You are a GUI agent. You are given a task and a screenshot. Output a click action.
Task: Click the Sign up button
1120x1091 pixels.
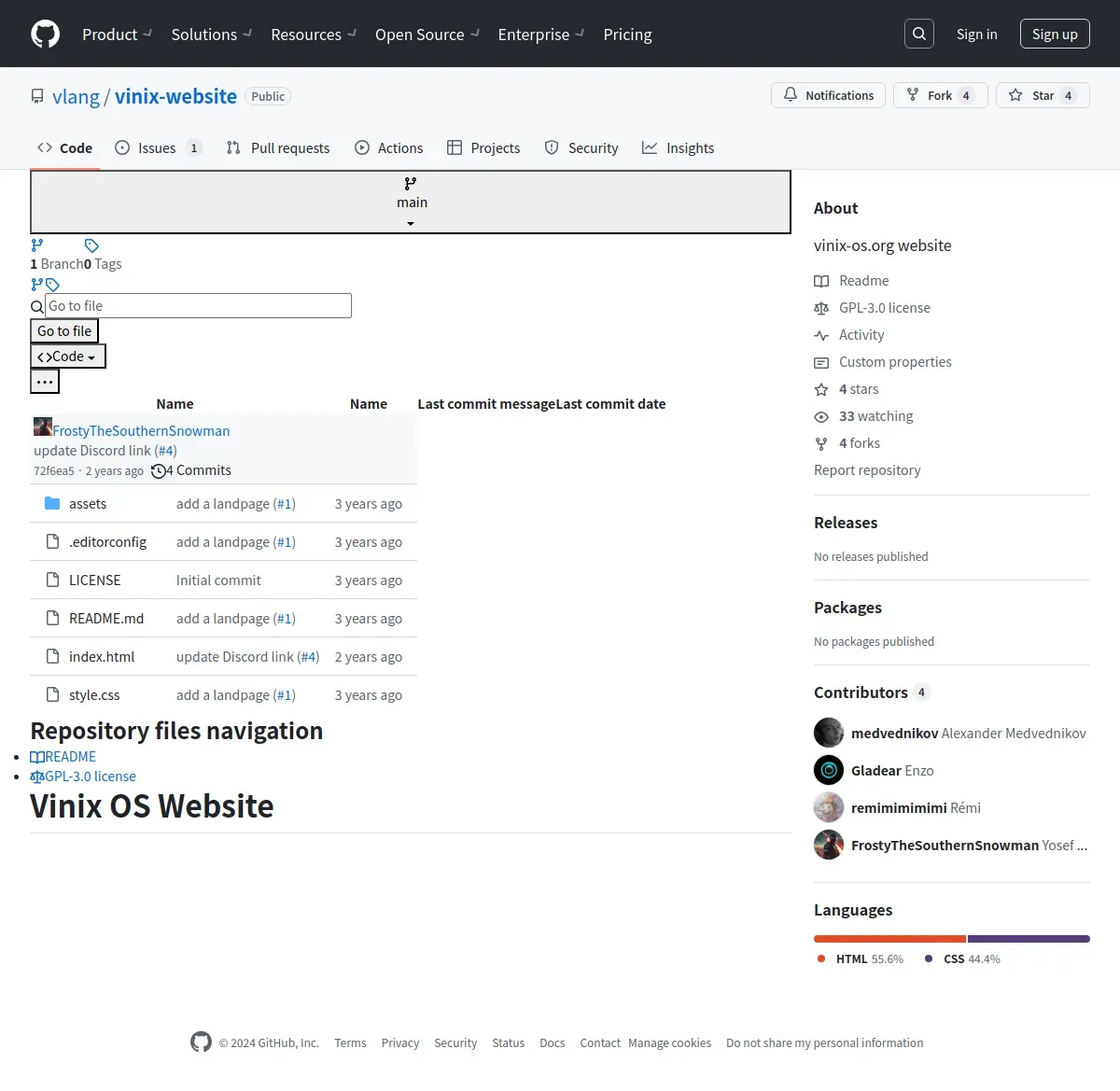click(1055, 34)
